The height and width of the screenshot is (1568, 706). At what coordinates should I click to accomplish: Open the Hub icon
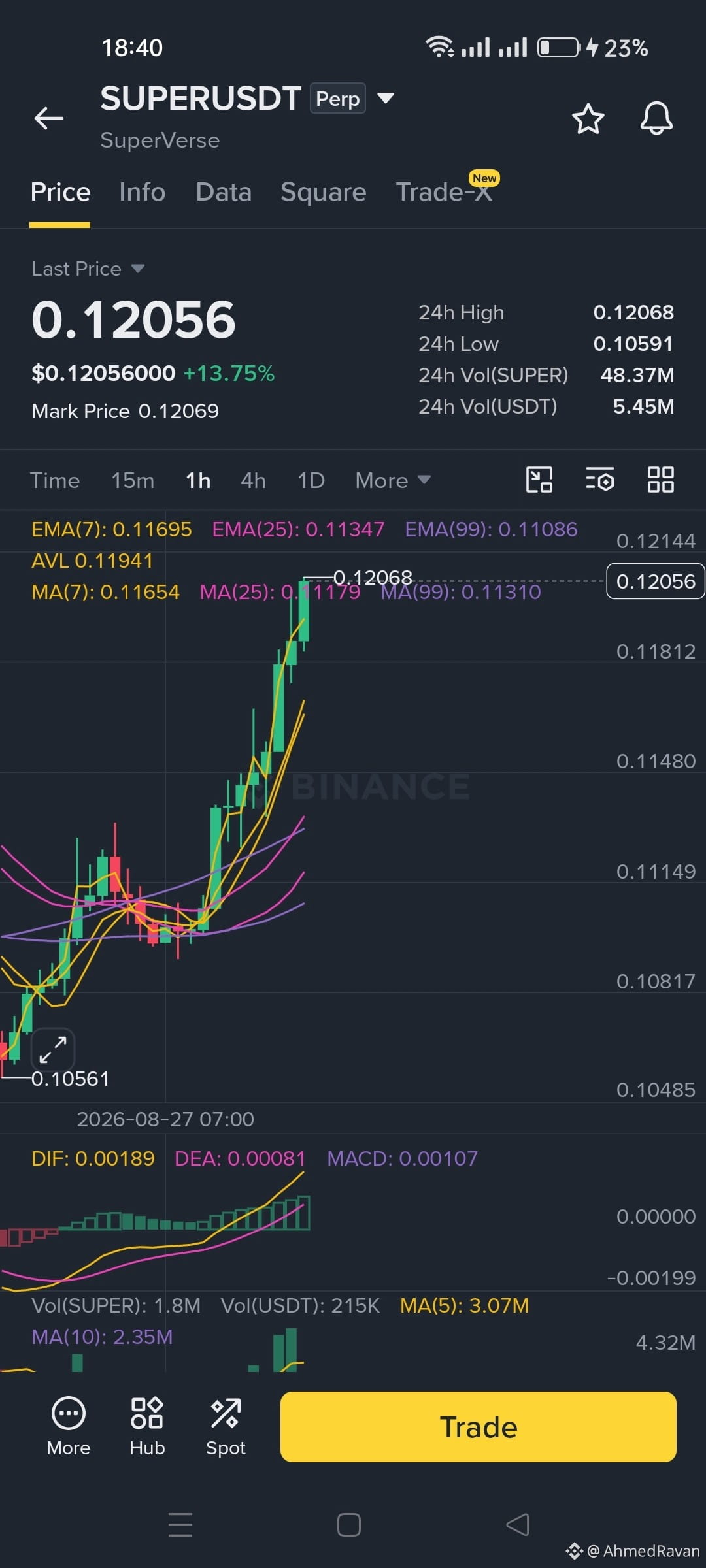click(147, 1427)
